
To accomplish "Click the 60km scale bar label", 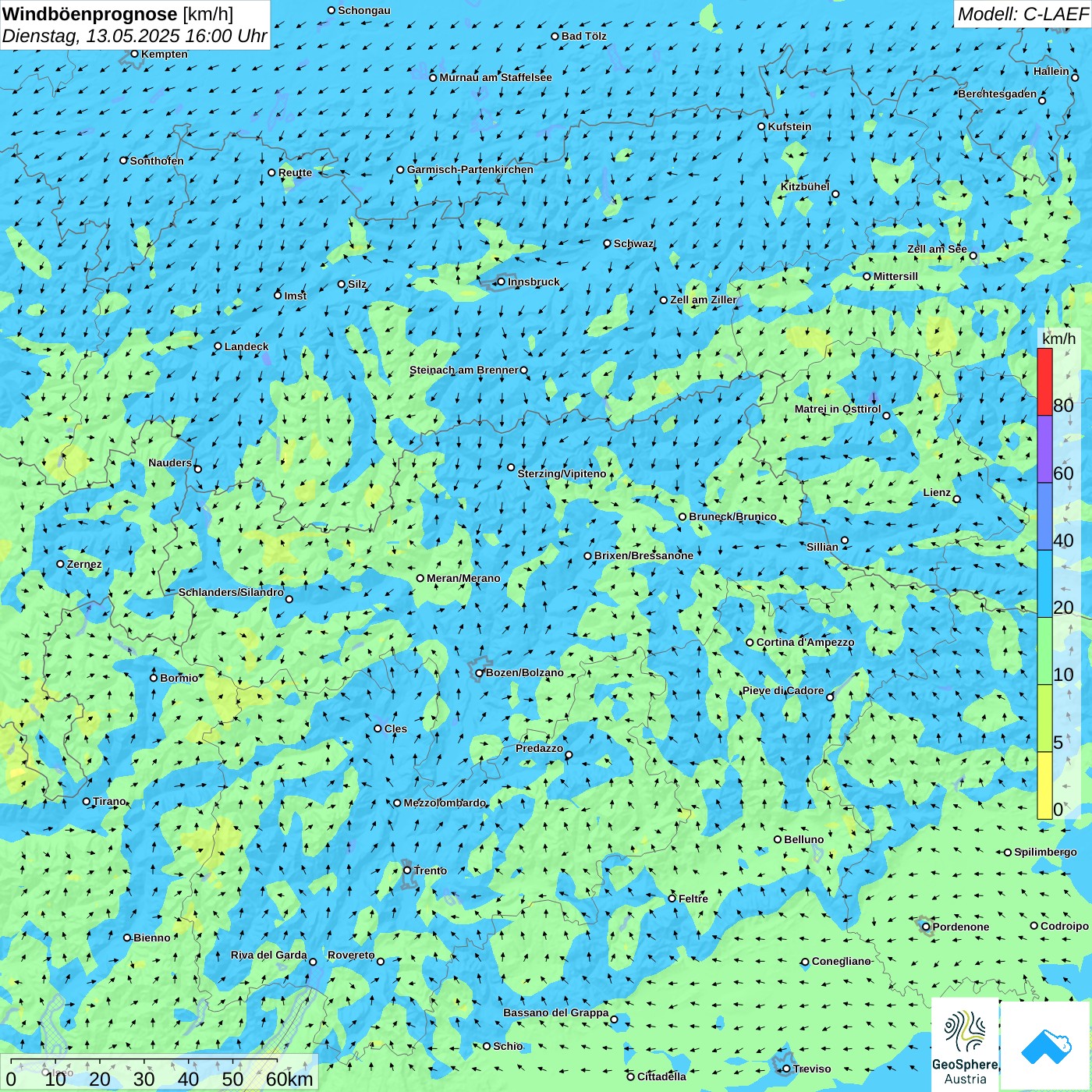I will point(289,1079).
